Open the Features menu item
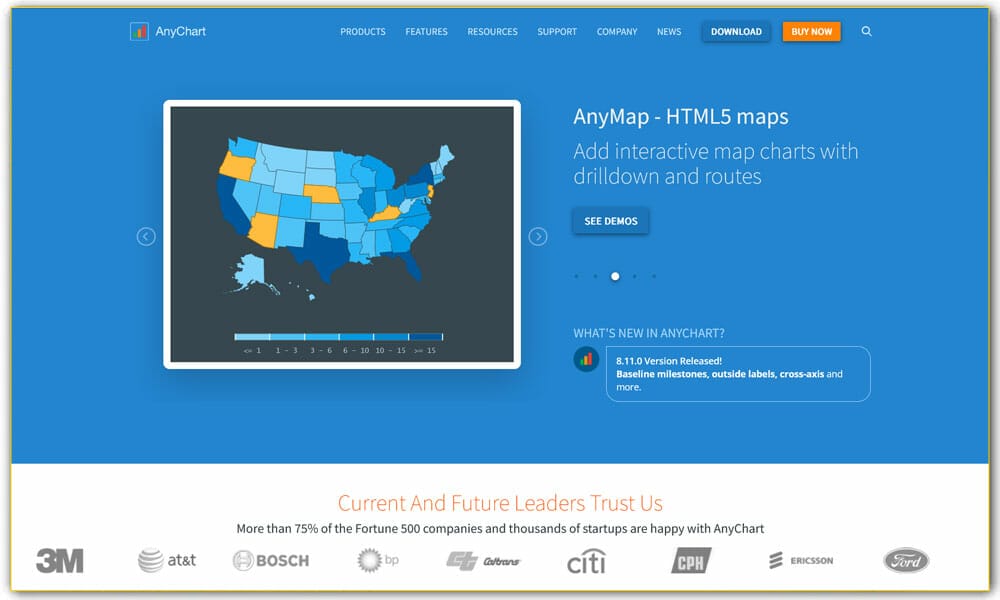 click(426, 32)
